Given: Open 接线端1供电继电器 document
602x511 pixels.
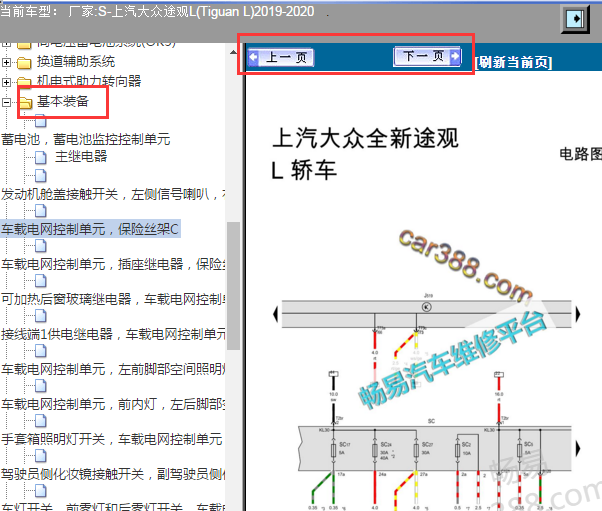Looking at the screenshot, I should point(113,334).
